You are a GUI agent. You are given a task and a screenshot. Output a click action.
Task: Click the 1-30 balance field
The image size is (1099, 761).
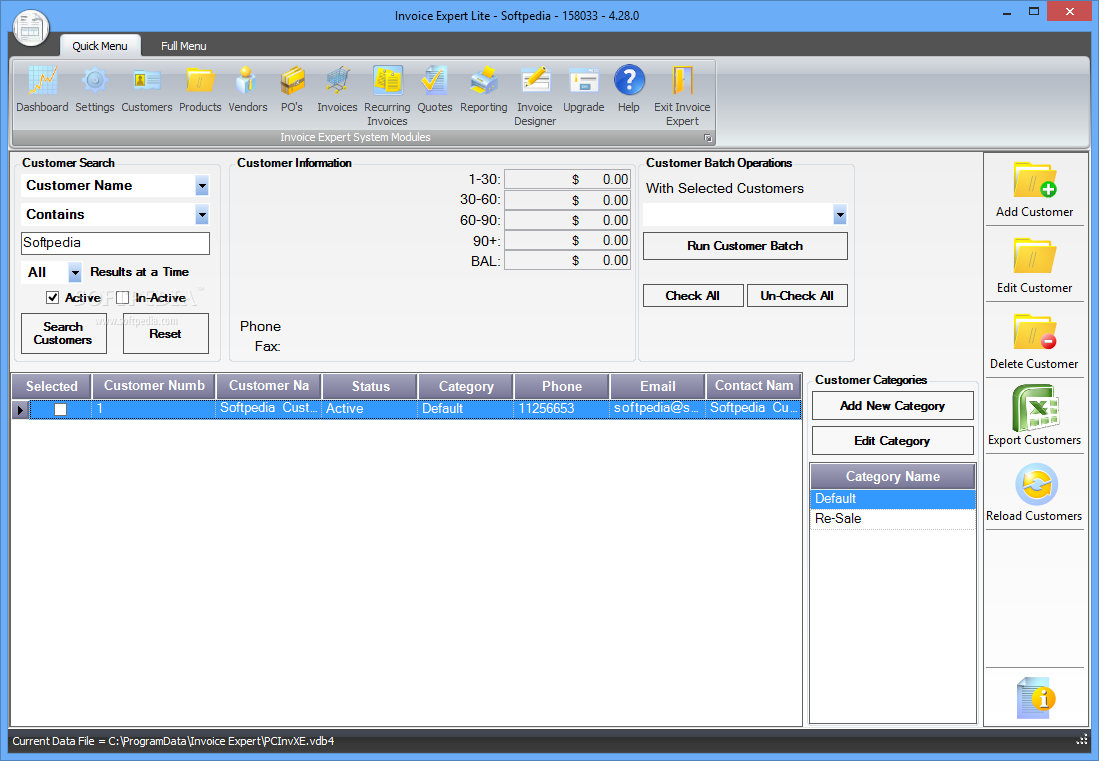point(567,179)
